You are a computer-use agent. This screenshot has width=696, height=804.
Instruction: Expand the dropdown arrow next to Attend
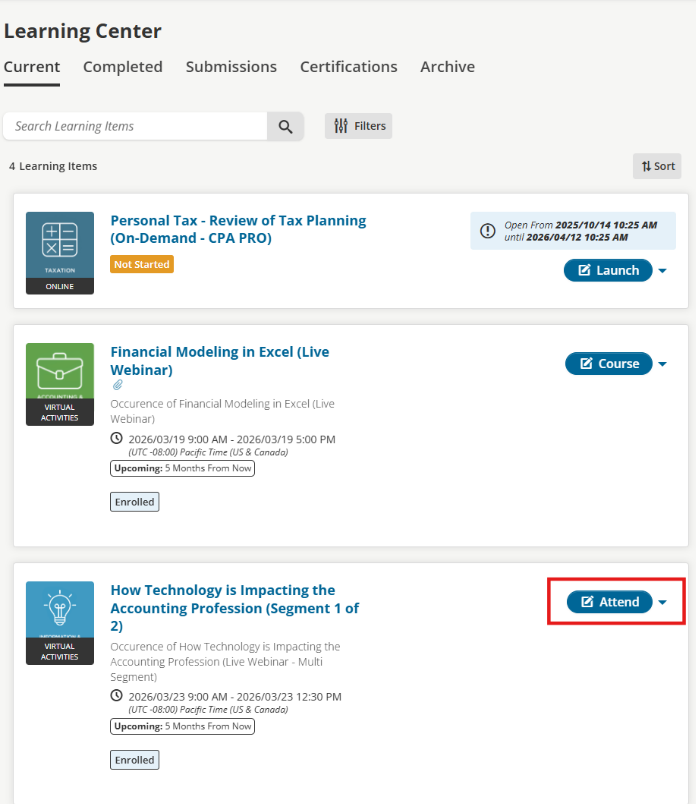tap(663, 602)
